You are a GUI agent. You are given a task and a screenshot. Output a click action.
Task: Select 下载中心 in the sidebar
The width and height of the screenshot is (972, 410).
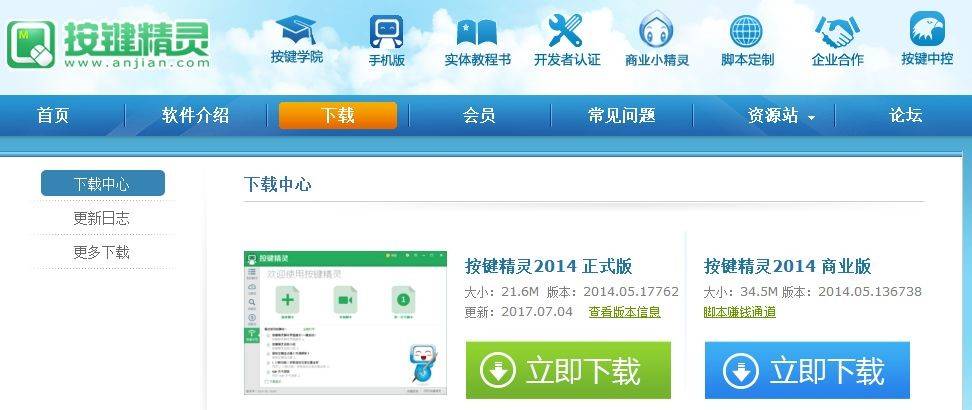103,183
